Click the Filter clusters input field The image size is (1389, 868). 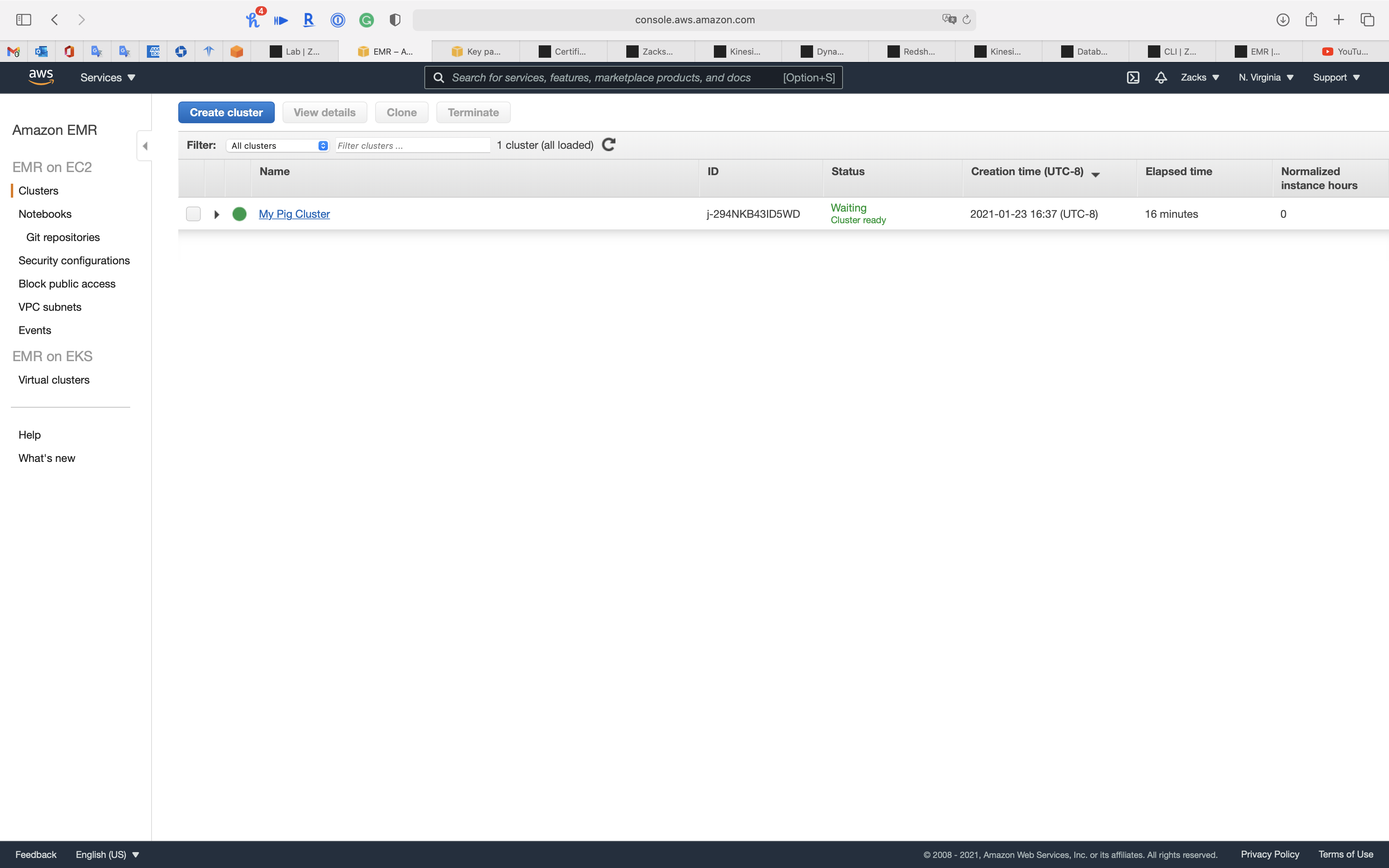pos(412,146)
